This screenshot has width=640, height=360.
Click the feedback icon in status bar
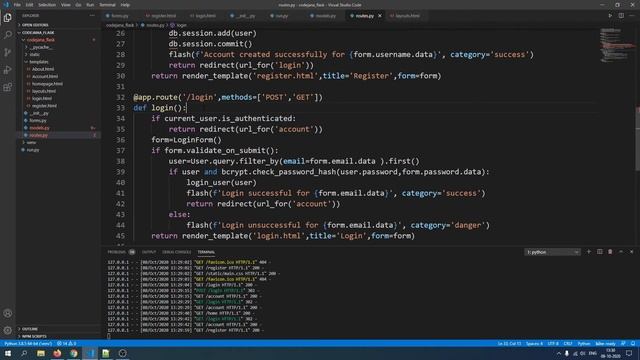tap(623, 344)
